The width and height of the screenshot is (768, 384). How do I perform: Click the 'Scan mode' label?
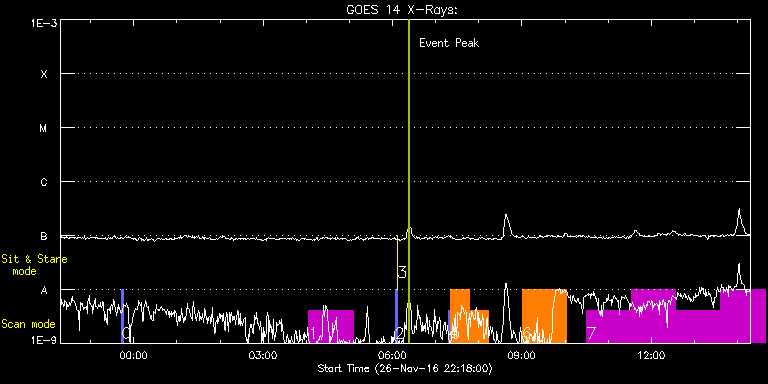28,324
